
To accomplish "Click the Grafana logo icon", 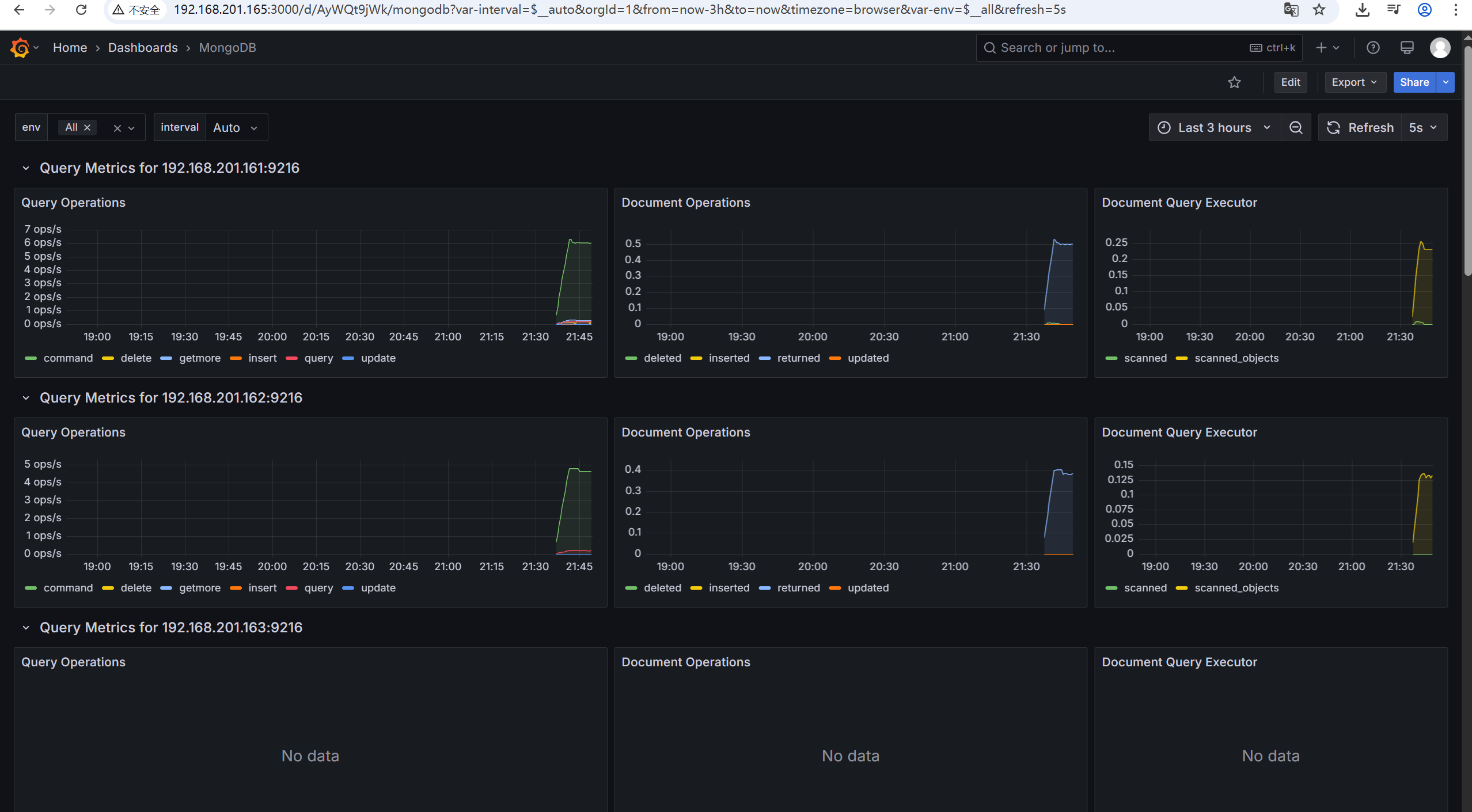I will point(20,48).
